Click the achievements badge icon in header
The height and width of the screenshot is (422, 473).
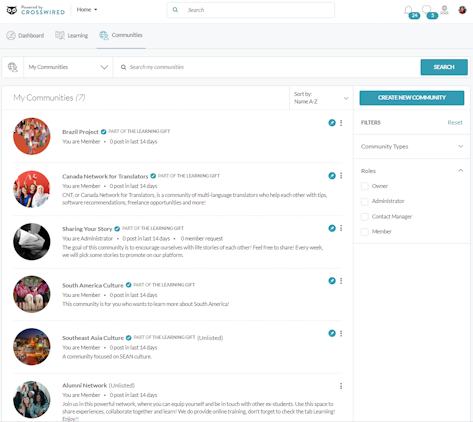(444, 10)
